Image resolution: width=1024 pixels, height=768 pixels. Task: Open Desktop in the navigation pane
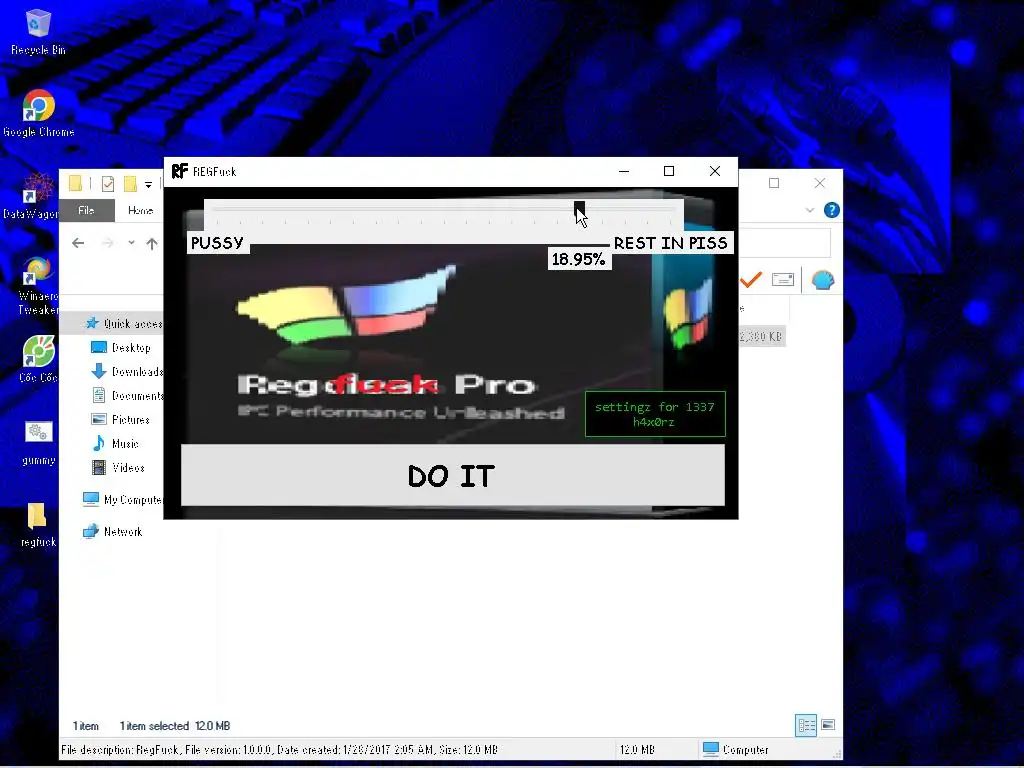121,347
